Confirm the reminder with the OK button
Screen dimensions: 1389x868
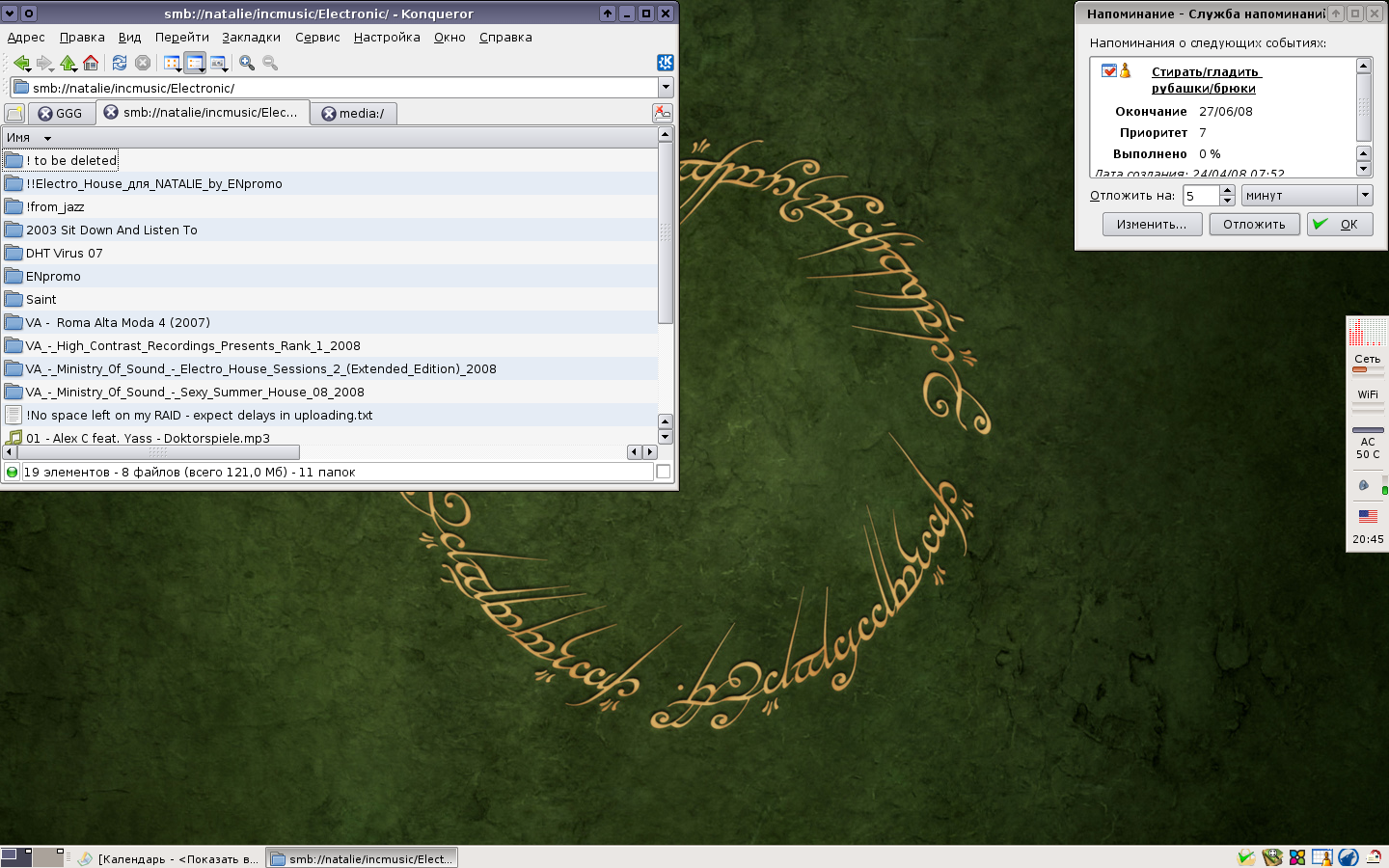click(x=1340, y=225)
